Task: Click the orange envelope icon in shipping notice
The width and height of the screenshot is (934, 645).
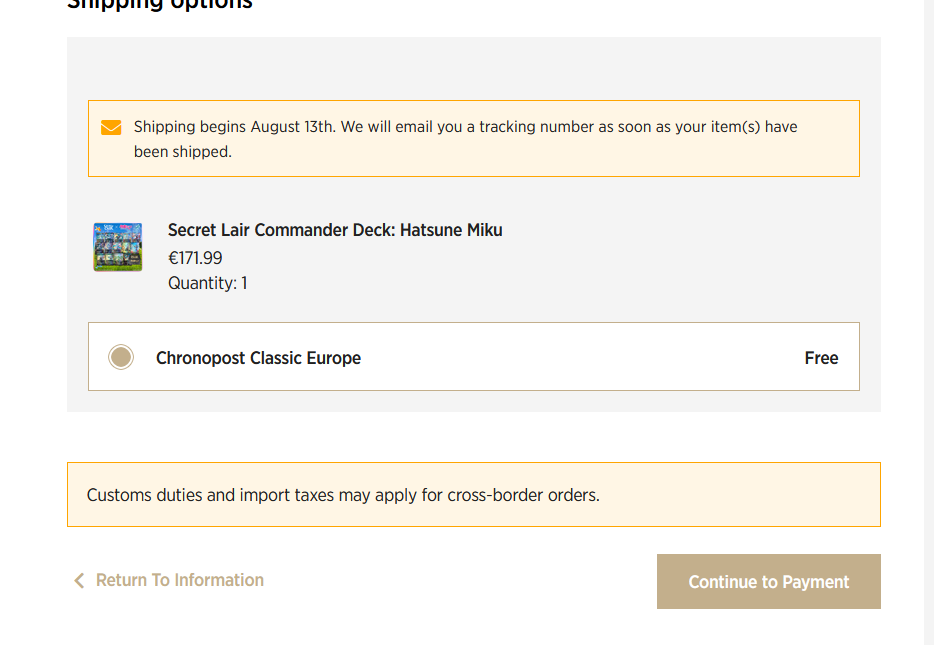Action: point(111,127)
